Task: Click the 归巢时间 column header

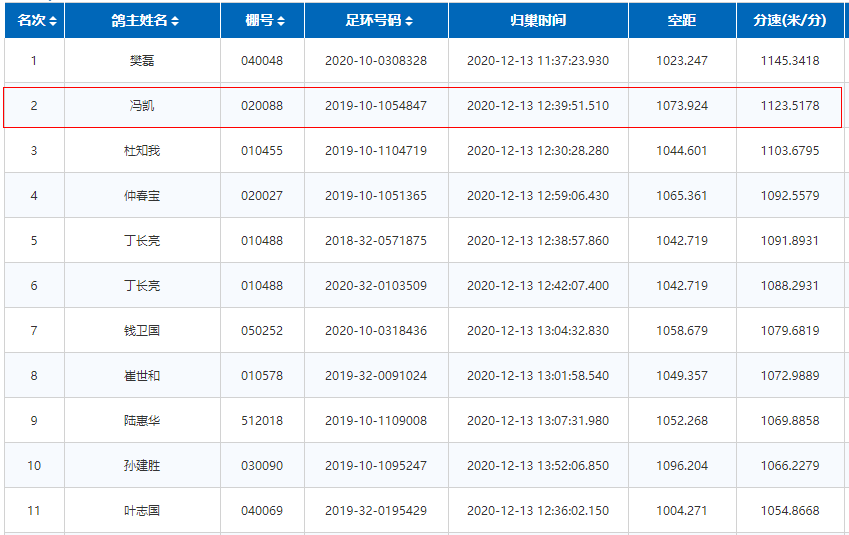Action: pos(538,21)
